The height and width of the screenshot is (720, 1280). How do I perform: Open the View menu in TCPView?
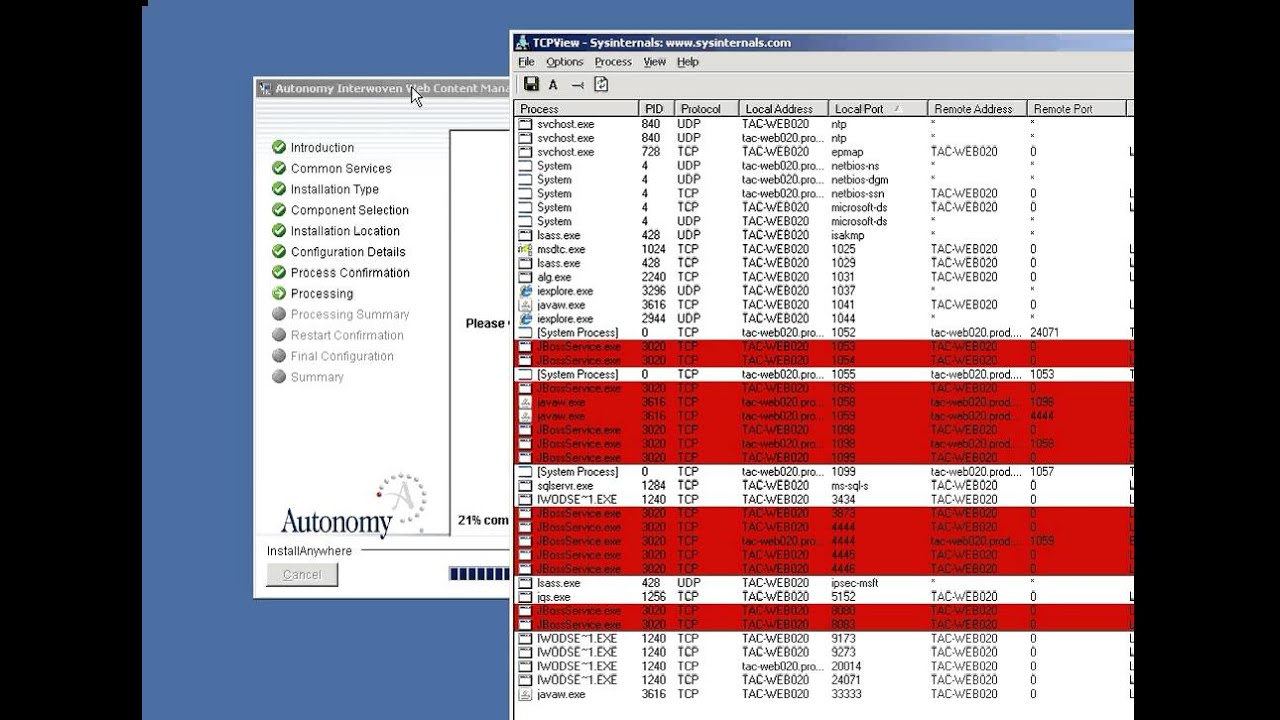click(x=654, y=62)
